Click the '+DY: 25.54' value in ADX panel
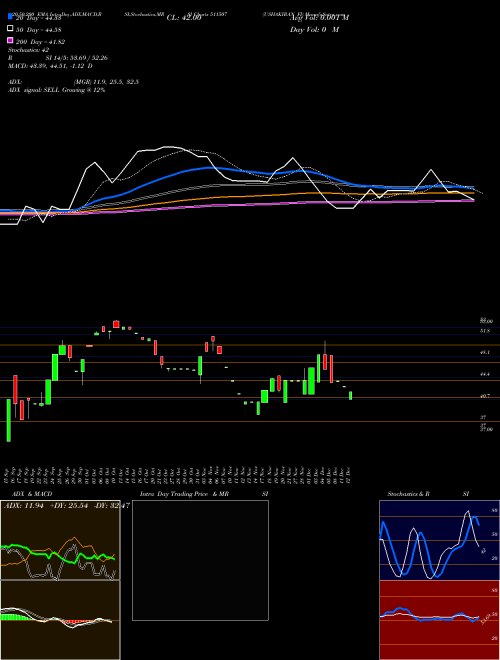Screen dimensions: 500x660 (69, 506)
